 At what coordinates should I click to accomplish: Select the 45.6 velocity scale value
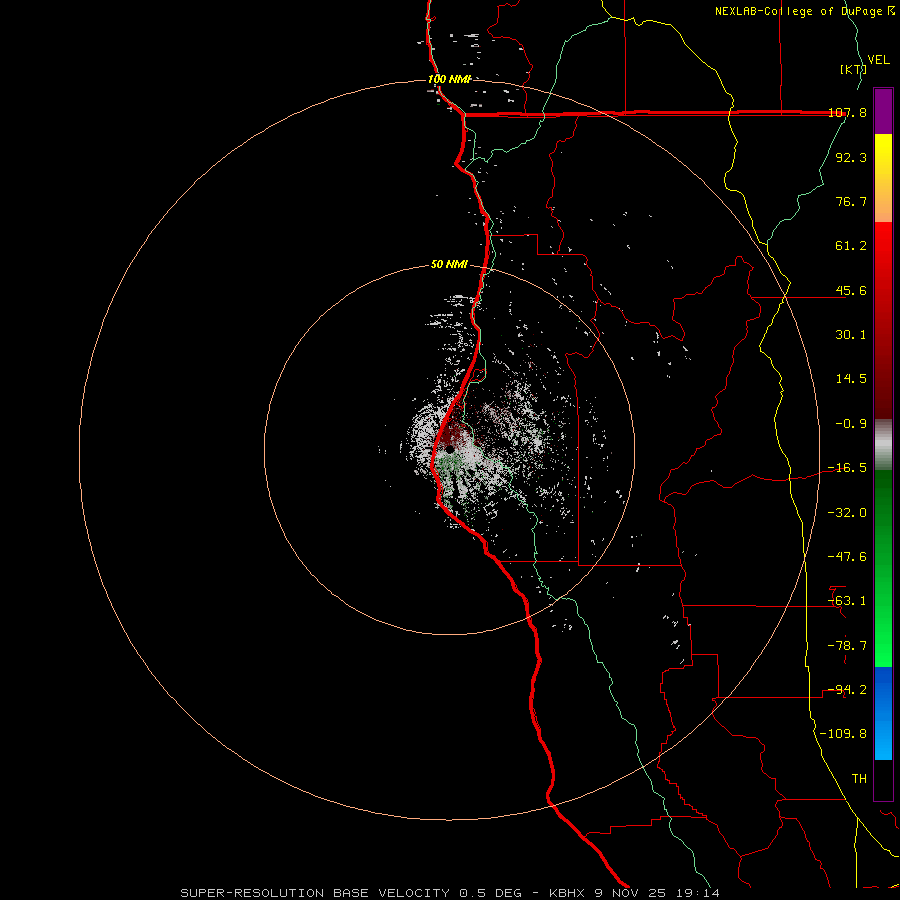[851, 290]
